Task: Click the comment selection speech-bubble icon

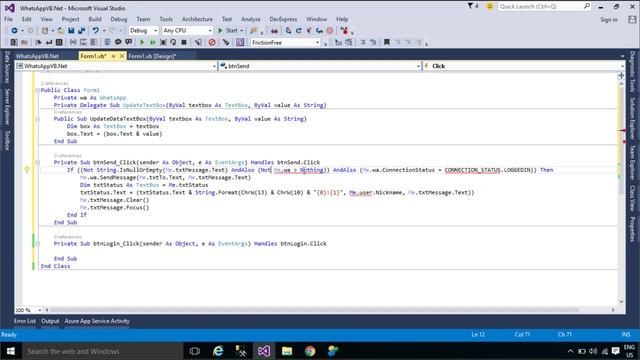Action: (x=118, y=42)
